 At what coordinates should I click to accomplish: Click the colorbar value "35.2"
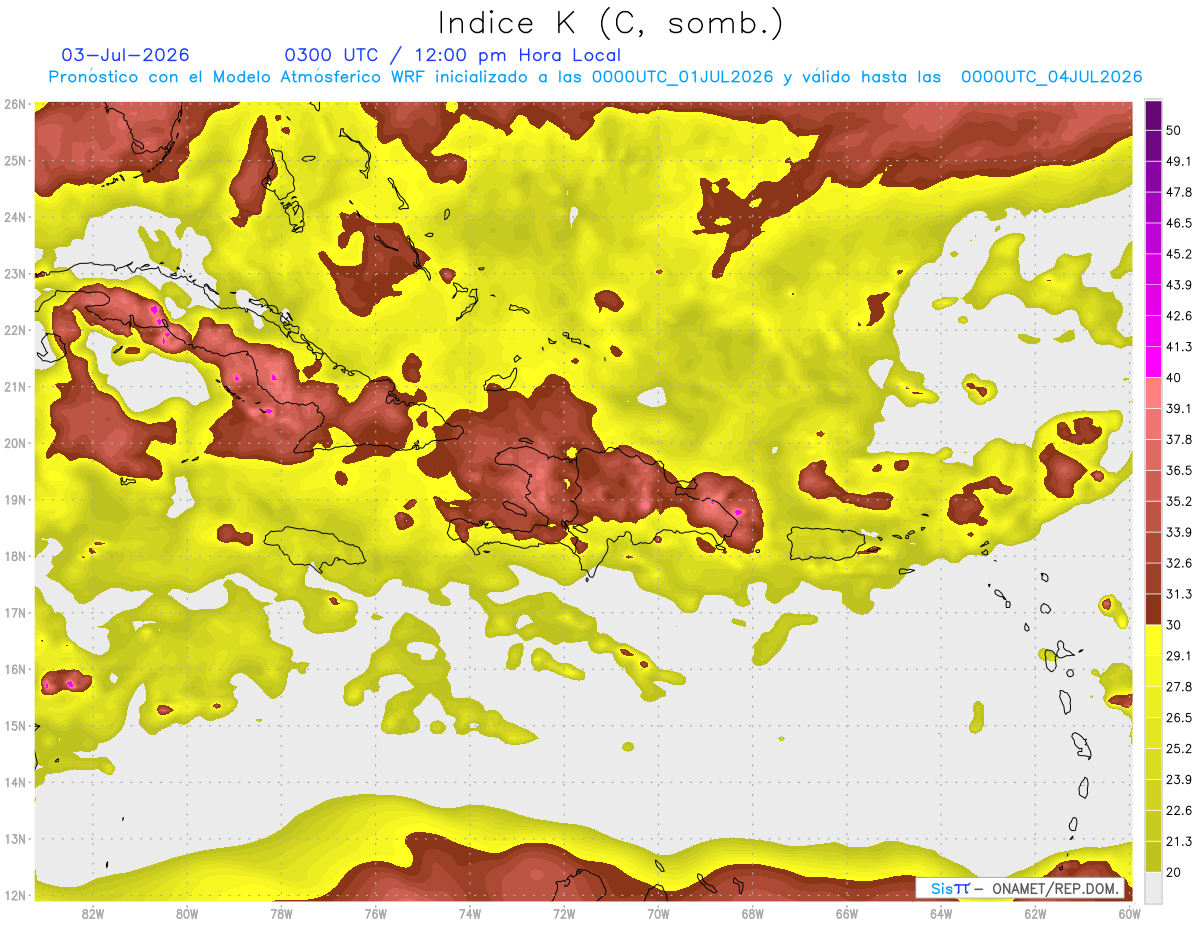click(1180, 501)
